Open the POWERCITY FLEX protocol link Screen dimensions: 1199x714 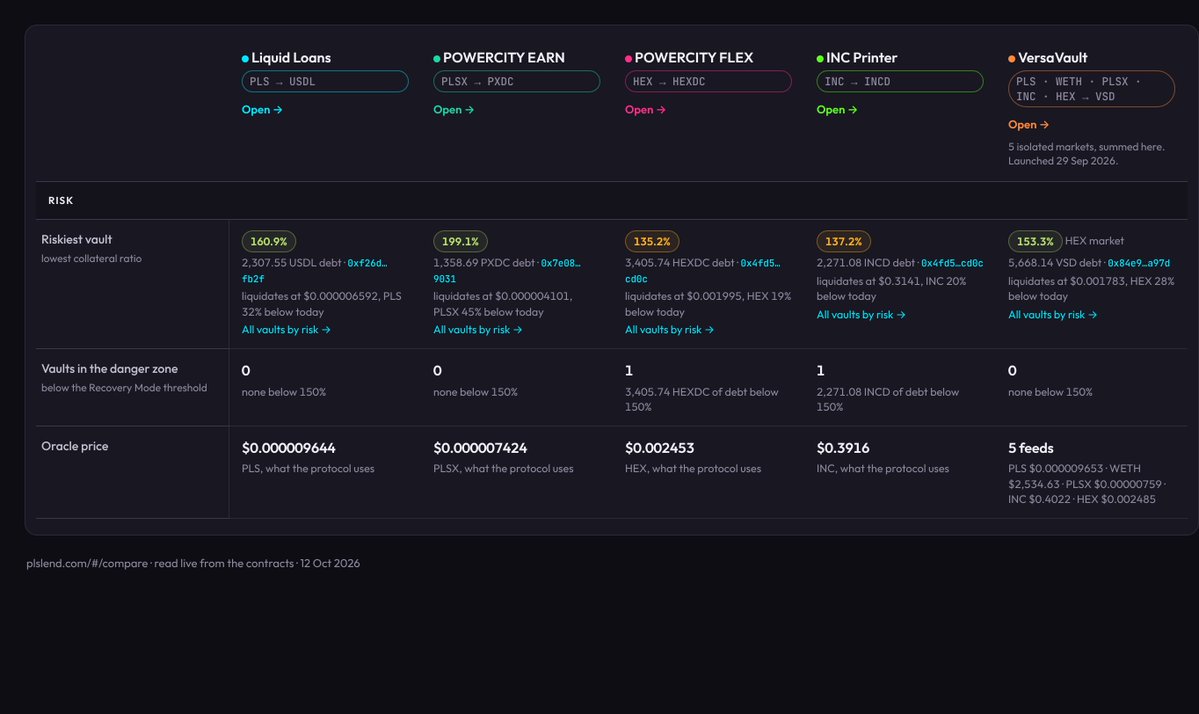tap(645, 109)
